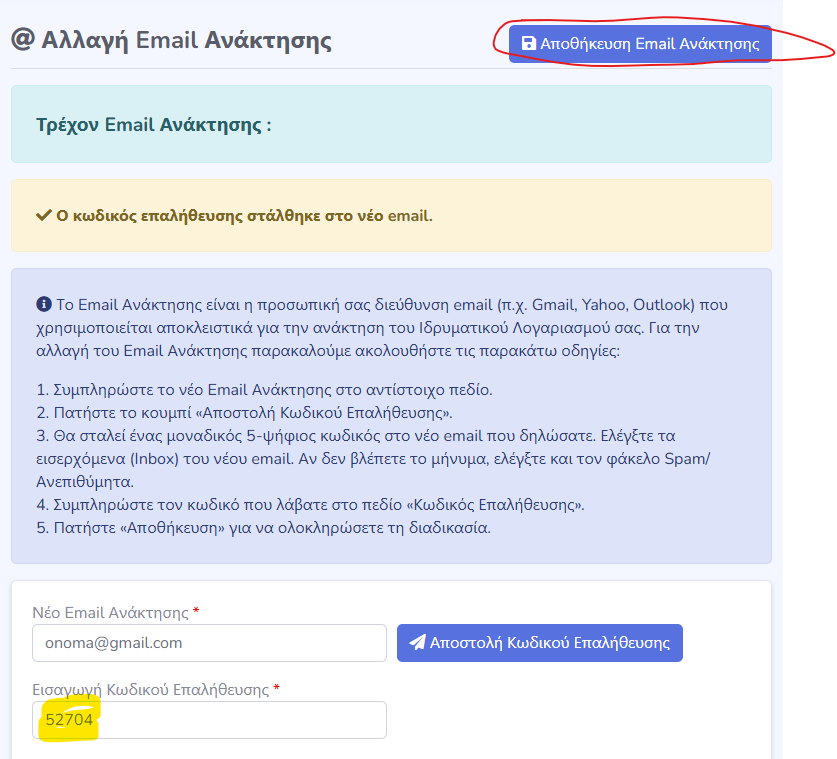Focus the verification code field containing 52704

click(x=209, y=720)
